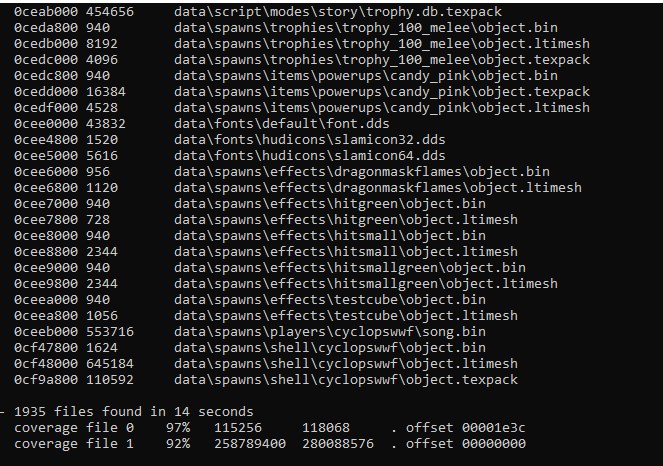Image resolution: width=663 pixels, height=466 pixels.
Task: Click the slamicon32.dds file path
Action: [310, 140]
